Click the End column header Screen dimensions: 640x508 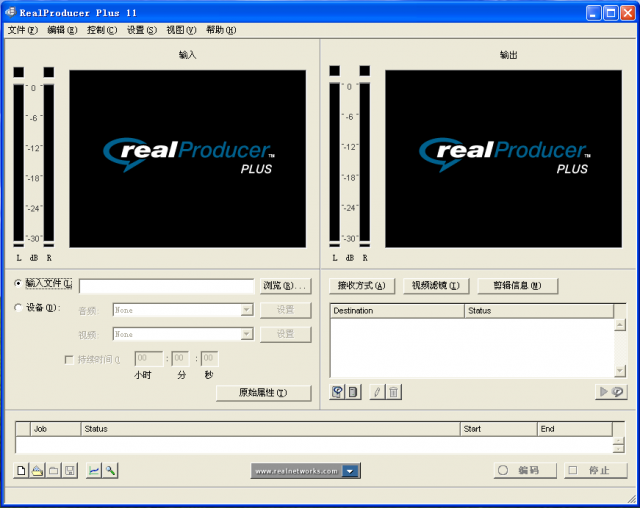point(575,429)
